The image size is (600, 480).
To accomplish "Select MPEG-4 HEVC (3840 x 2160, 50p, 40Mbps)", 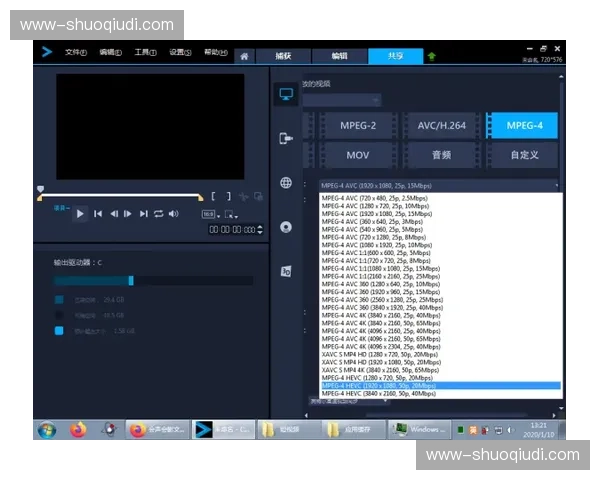I will (x=440, y=393).
